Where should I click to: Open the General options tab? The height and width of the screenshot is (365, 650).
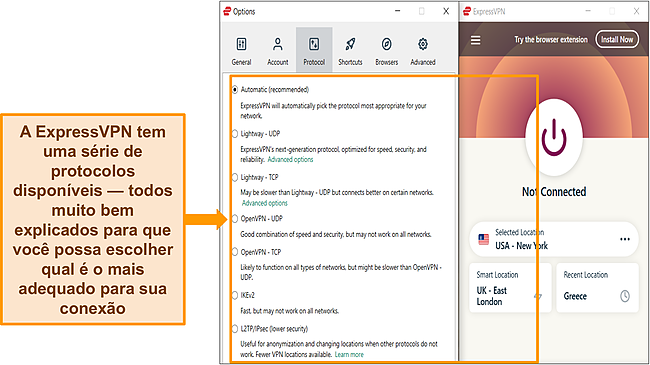[x=241, y=51]
